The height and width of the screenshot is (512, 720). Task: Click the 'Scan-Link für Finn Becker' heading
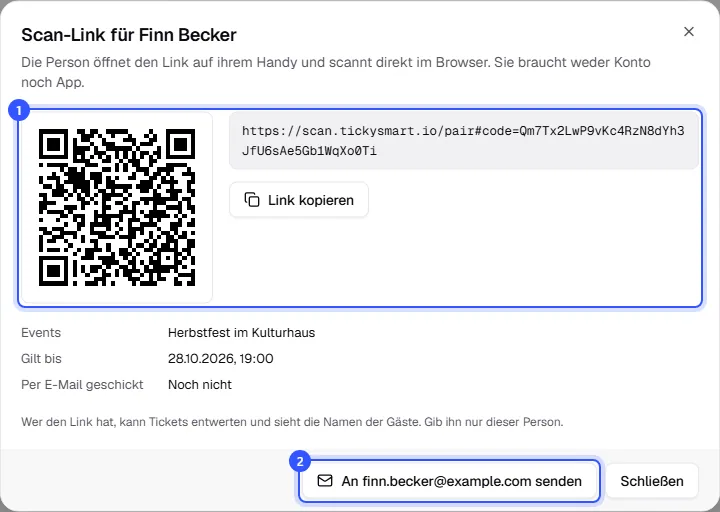click(129, 35)
